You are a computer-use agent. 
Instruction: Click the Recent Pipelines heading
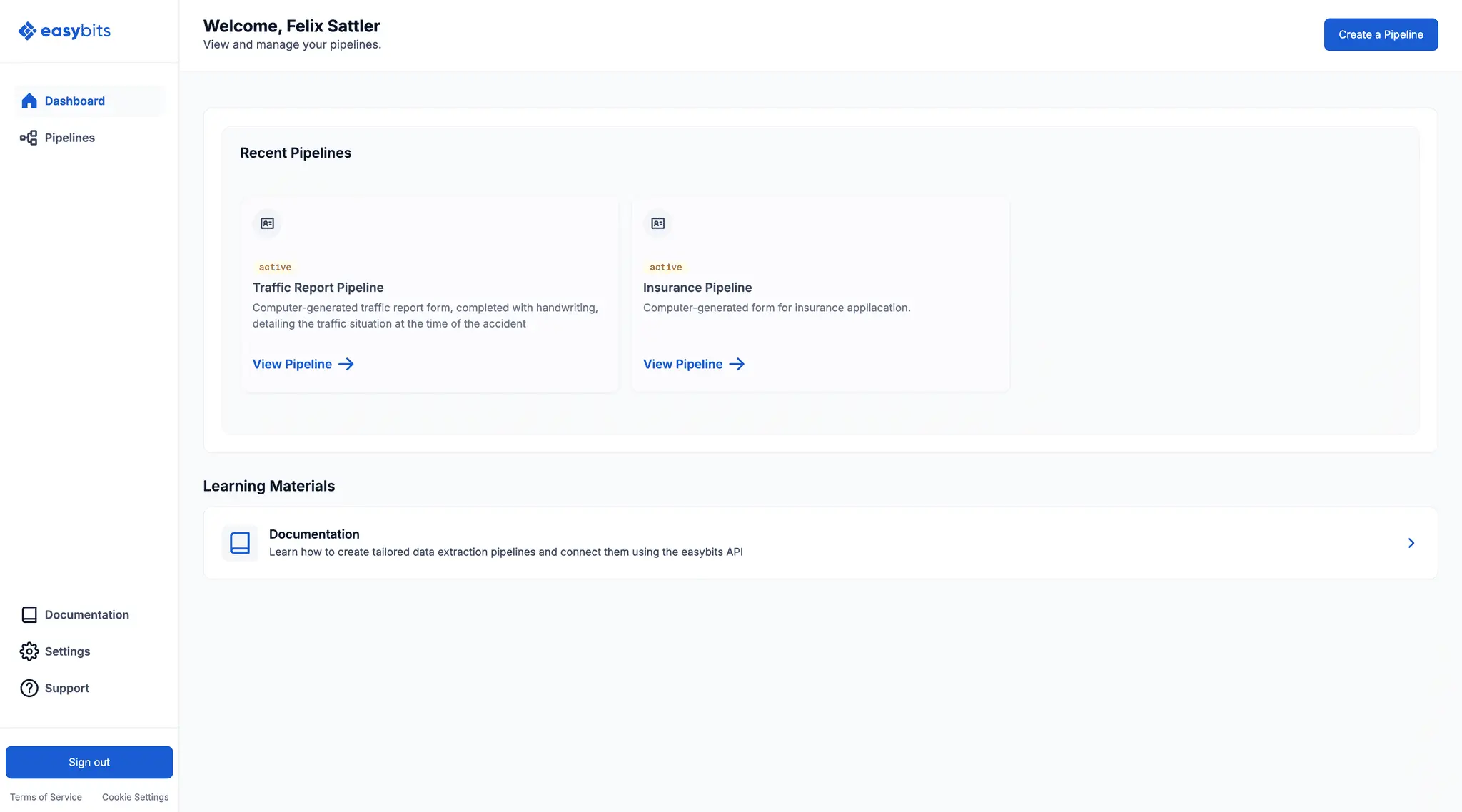point(296,153)
